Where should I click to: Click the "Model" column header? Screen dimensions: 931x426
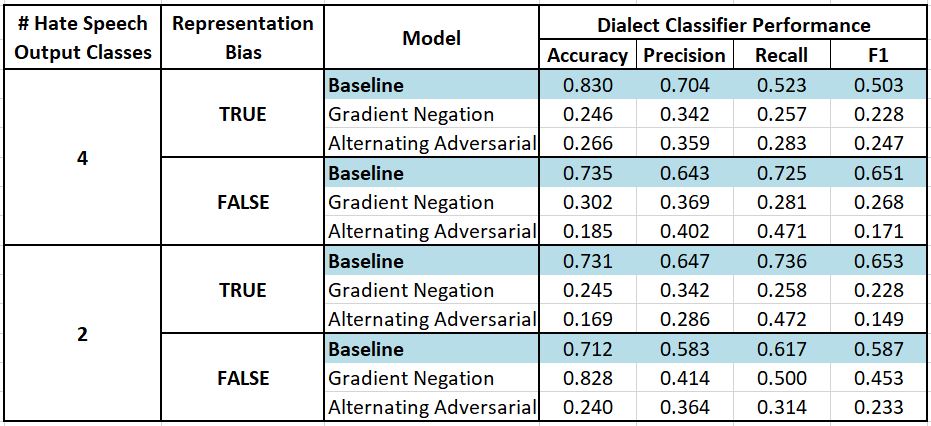pyautogui.click(x=432, y=38)
